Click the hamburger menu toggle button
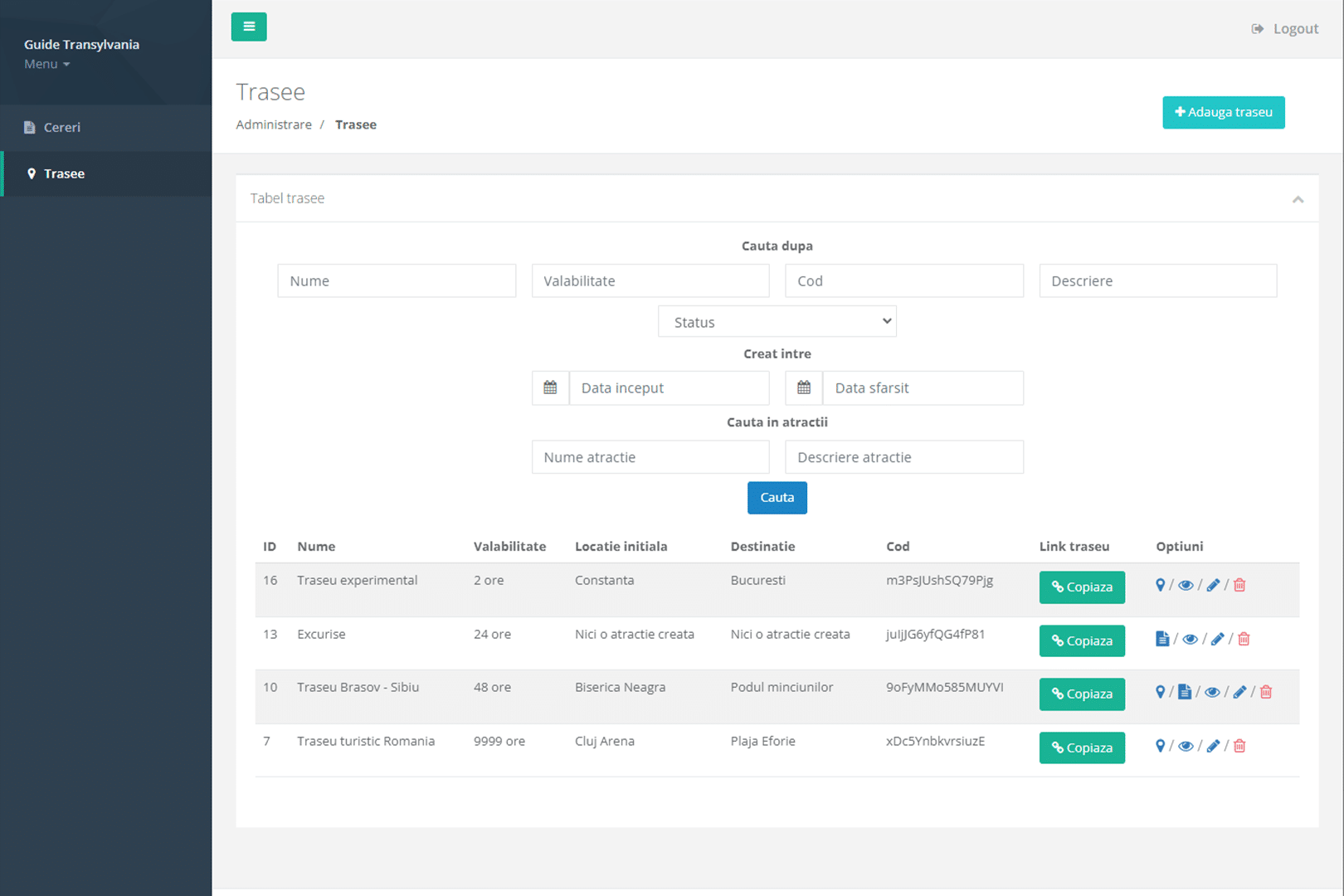 249,27
